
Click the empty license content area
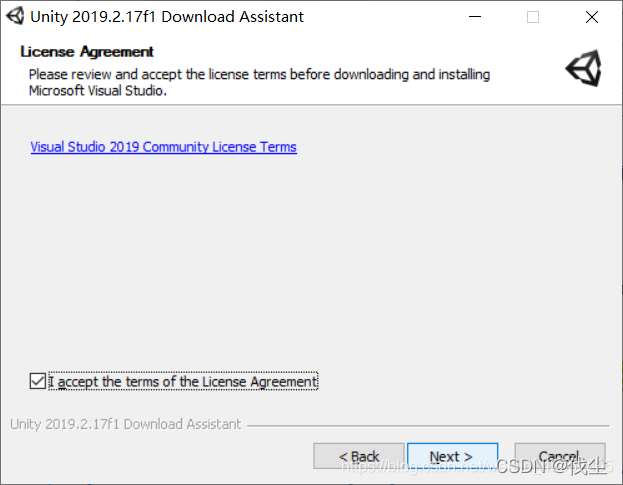pos(311,260)
